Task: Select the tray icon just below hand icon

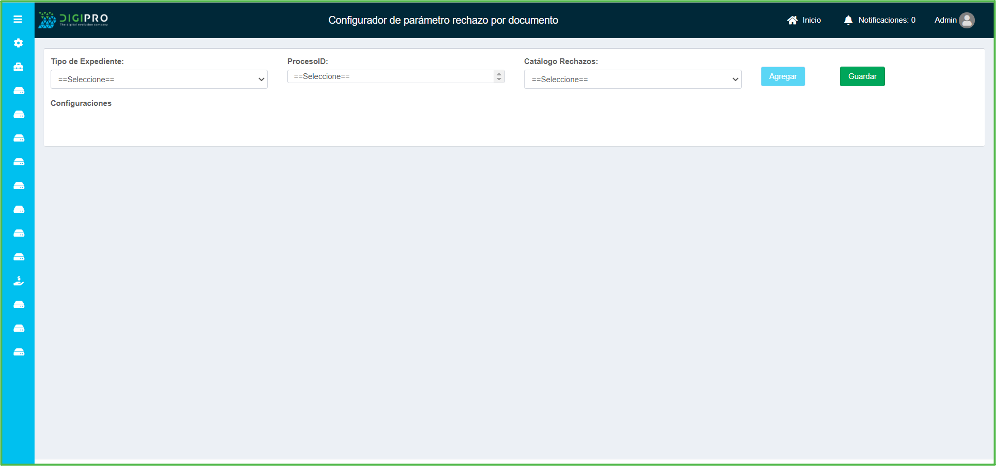Action: click(18, 305)
